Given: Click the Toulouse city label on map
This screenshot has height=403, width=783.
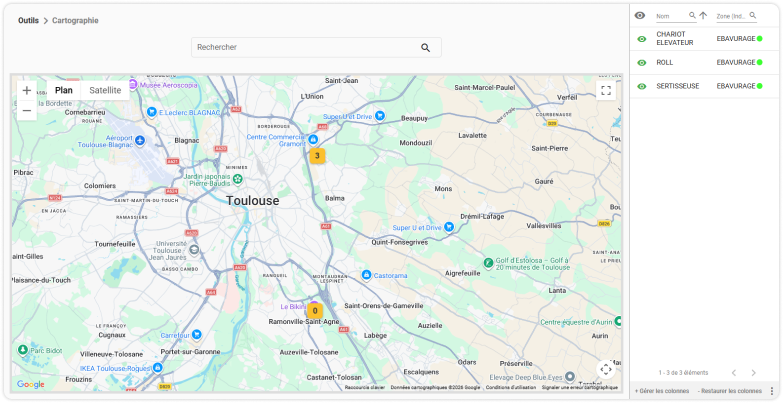Looking at the screenshot, I should tap(253, 201).
